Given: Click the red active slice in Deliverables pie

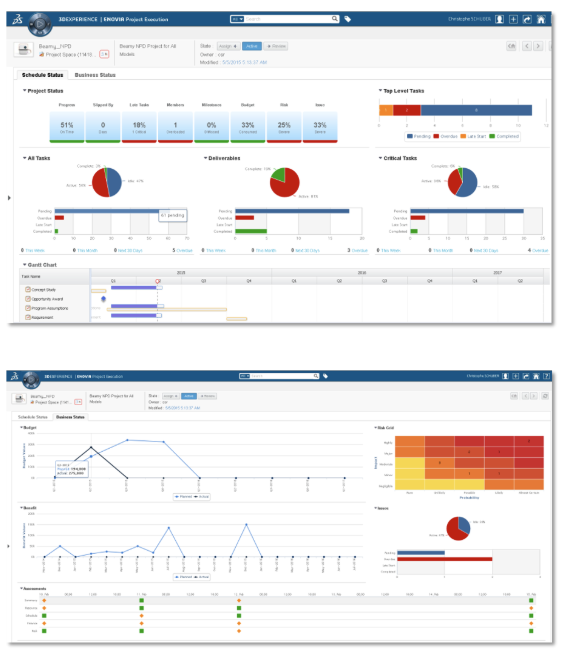Looking at the screenshot, I should pos(287,187).
